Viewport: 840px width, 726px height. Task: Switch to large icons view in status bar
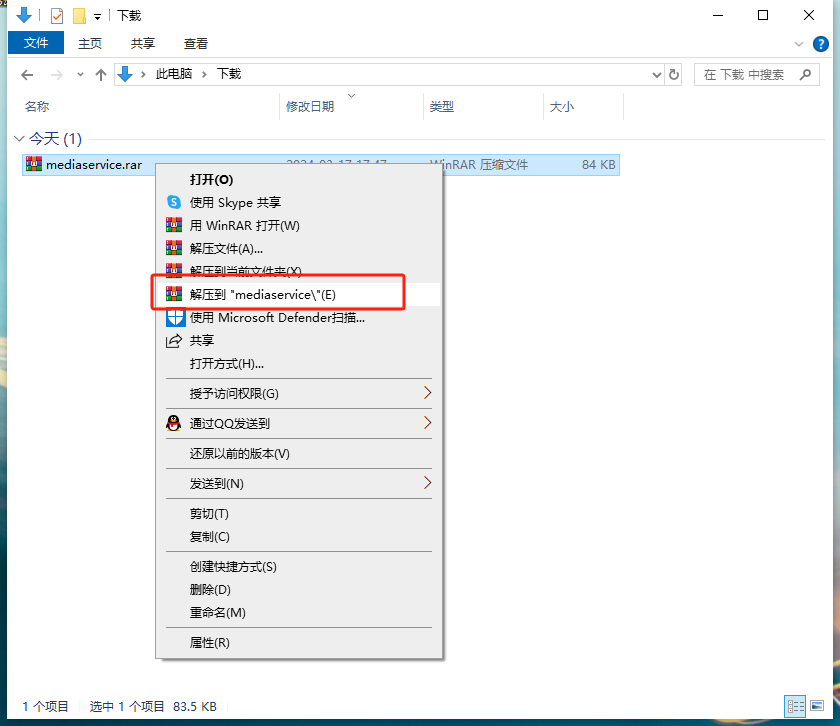pyautogui.click(x=817, y=706)
